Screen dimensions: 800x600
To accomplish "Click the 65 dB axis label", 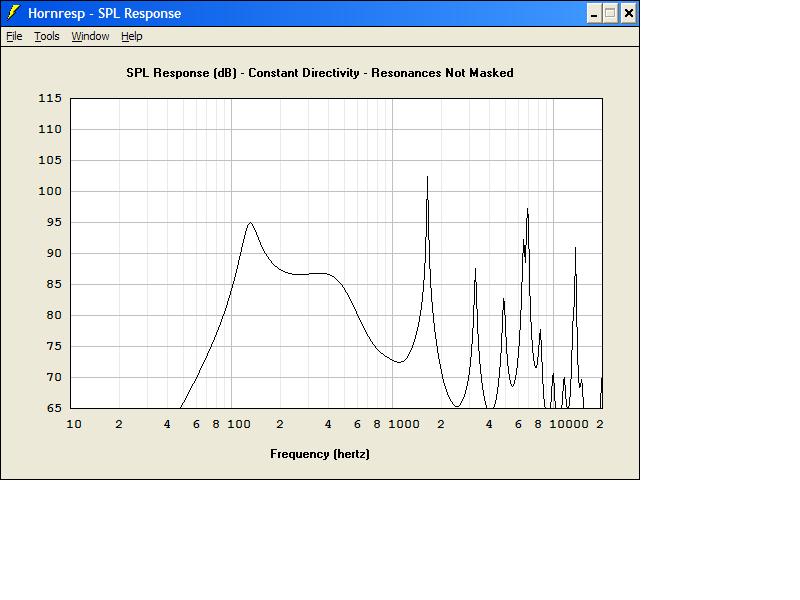I will pyautogui.click(x=54, y=408).
